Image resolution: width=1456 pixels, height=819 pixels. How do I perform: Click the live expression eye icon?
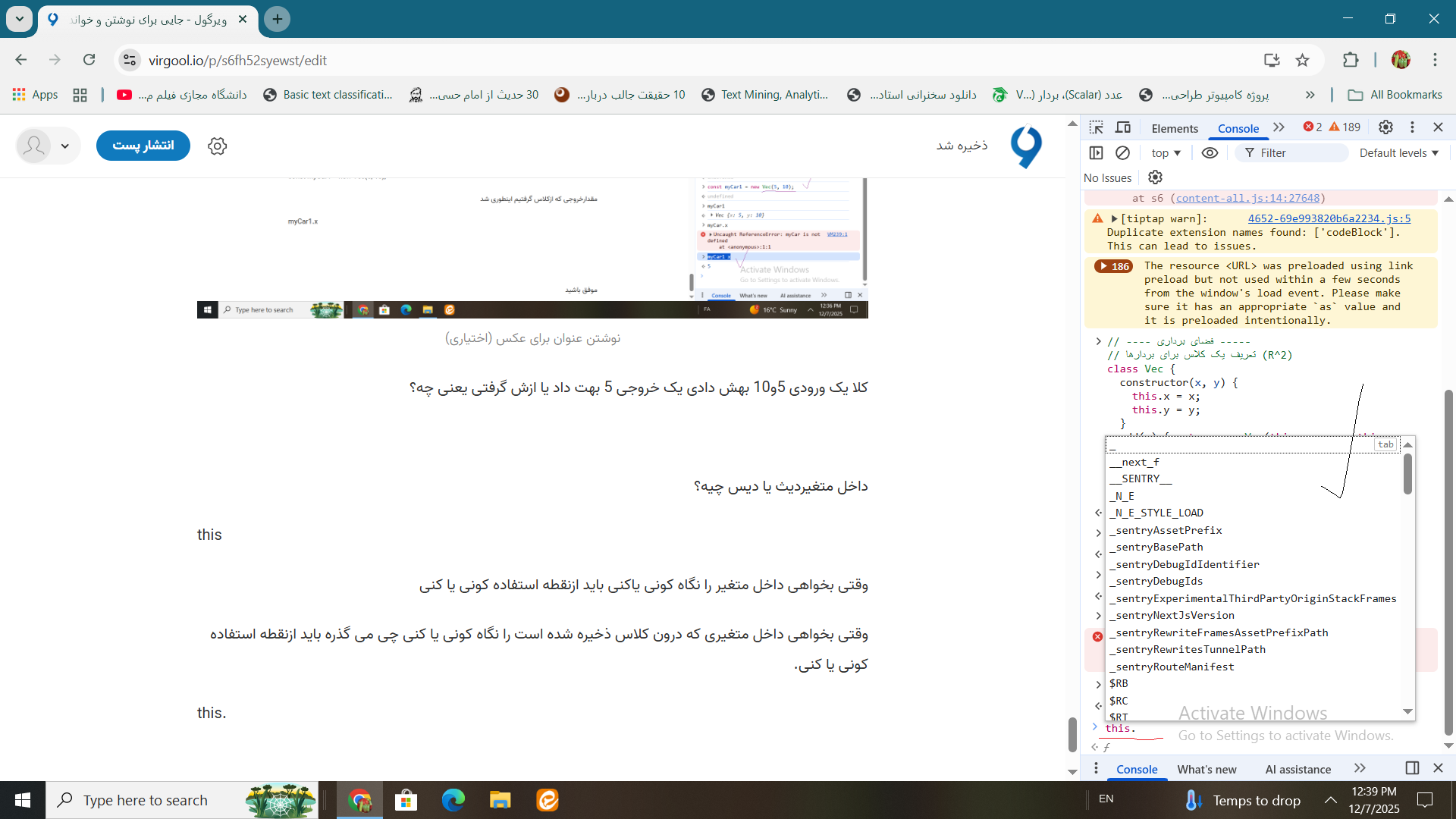1210,153
